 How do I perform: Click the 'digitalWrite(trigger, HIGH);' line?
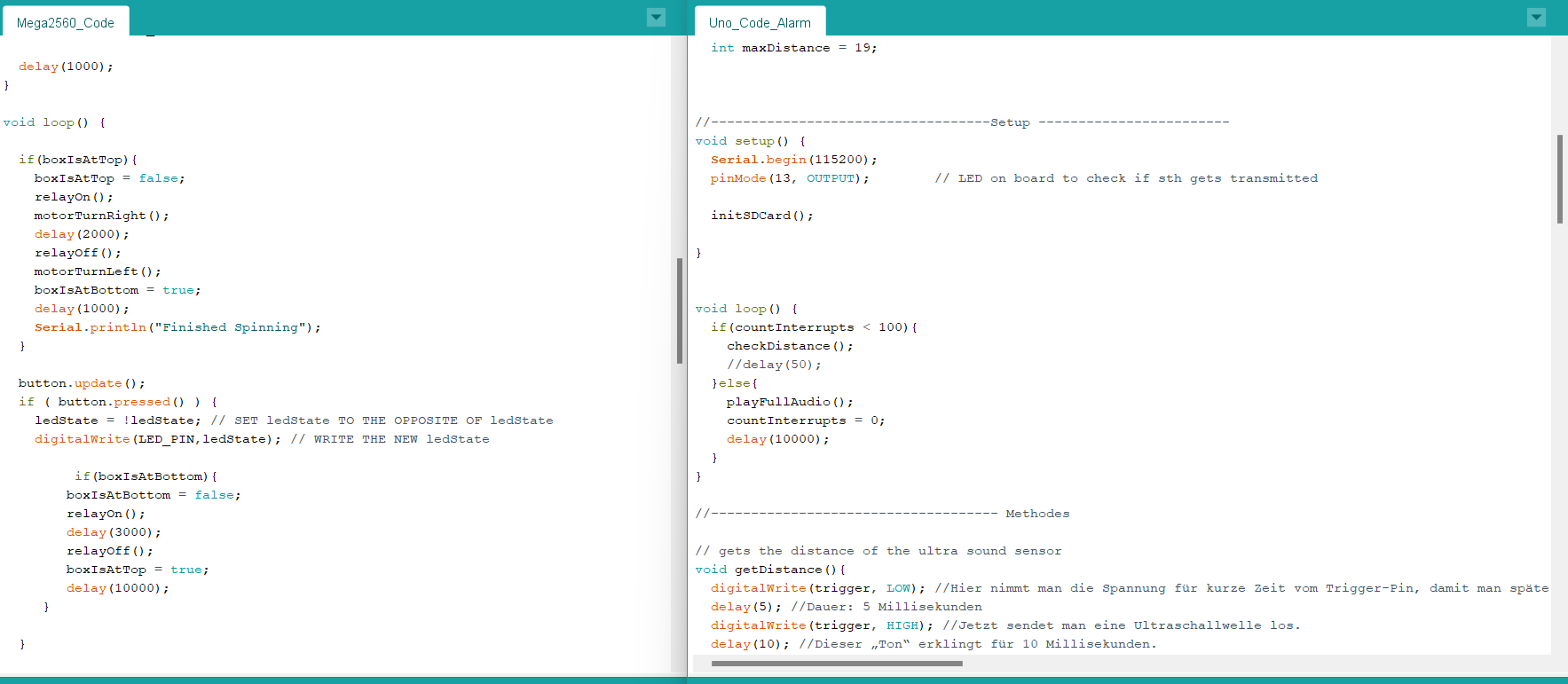pos(822,625)
